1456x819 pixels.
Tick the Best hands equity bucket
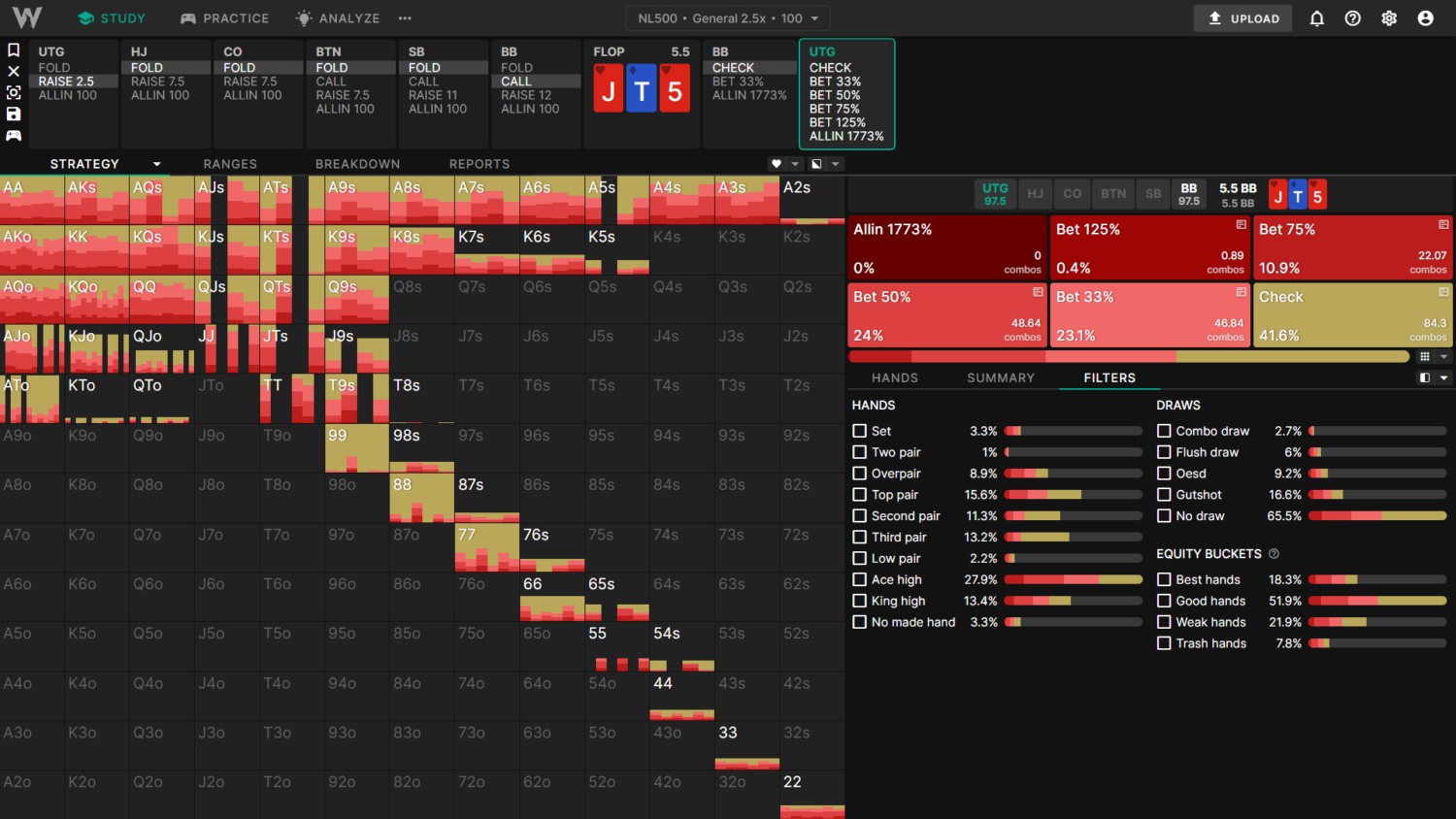pyautogui.click(x=1164, y=579)
